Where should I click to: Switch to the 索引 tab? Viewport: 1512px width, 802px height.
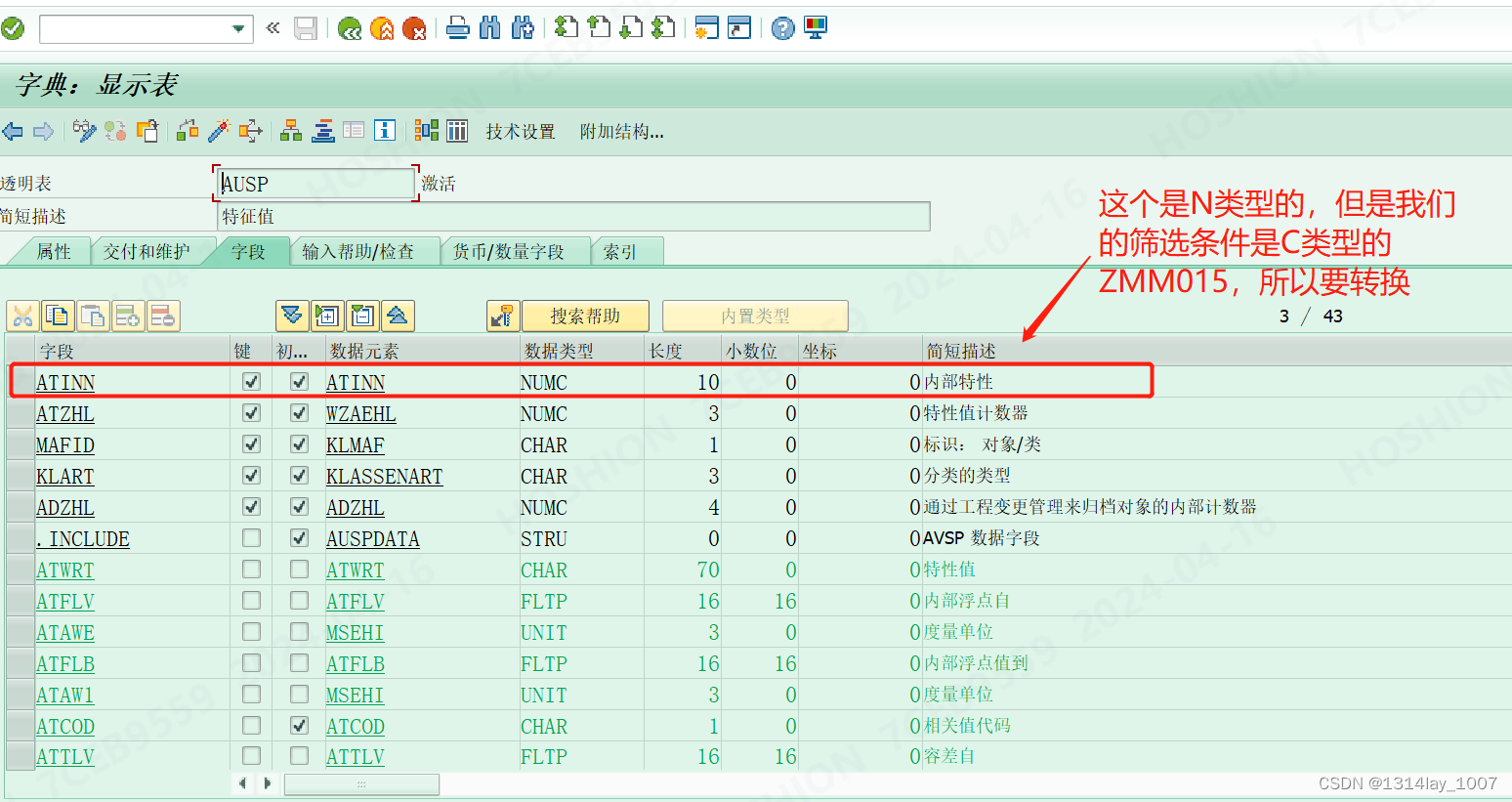pos(620,252)
